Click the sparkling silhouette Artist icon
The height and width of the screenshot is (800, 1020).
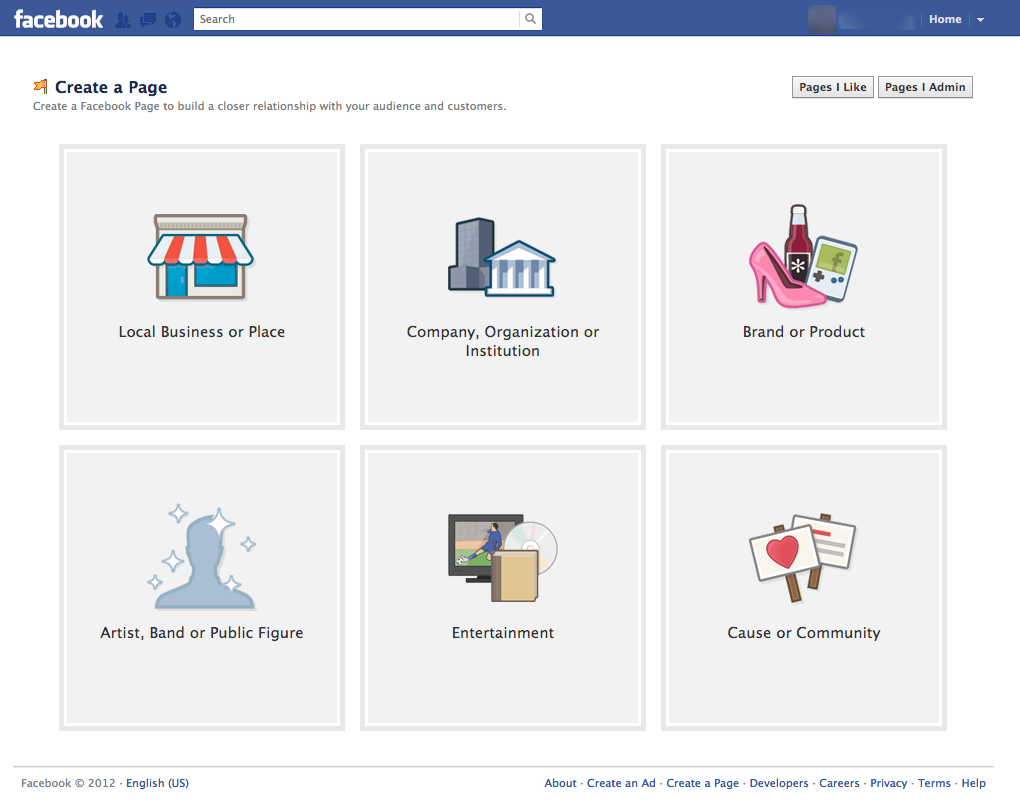[202, 557]
